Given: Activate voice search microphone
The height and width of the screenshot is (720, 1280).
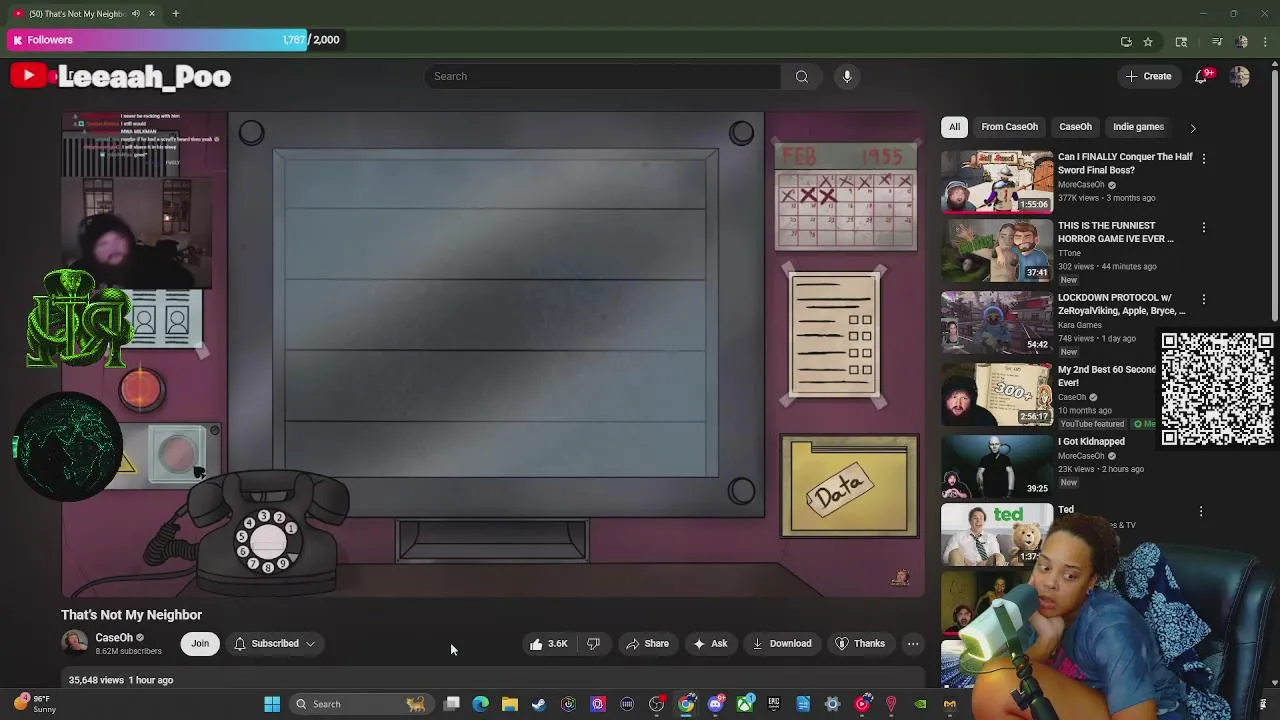Looking at the screenshot, I should point(847,76).
